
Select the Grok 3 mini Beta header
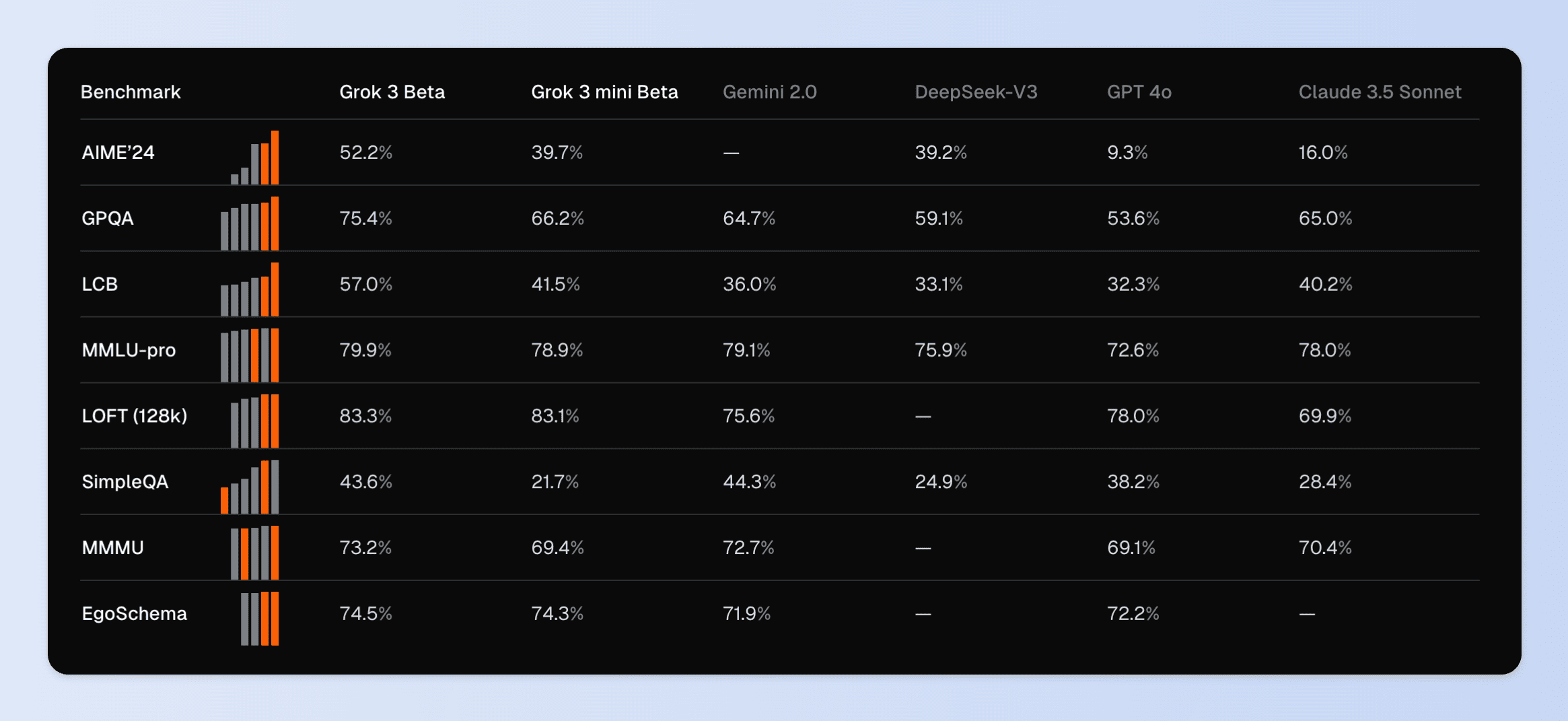604,92
